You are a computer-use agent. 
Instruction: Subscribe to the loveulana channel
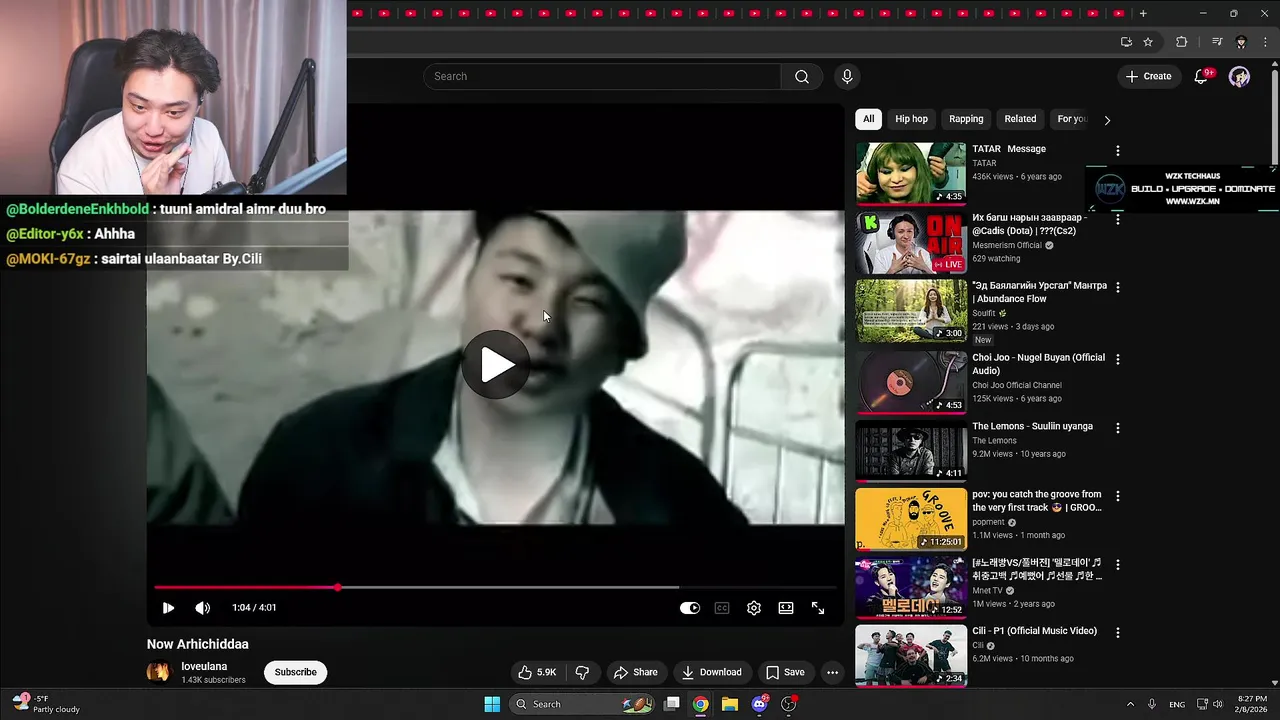(296, 672)
